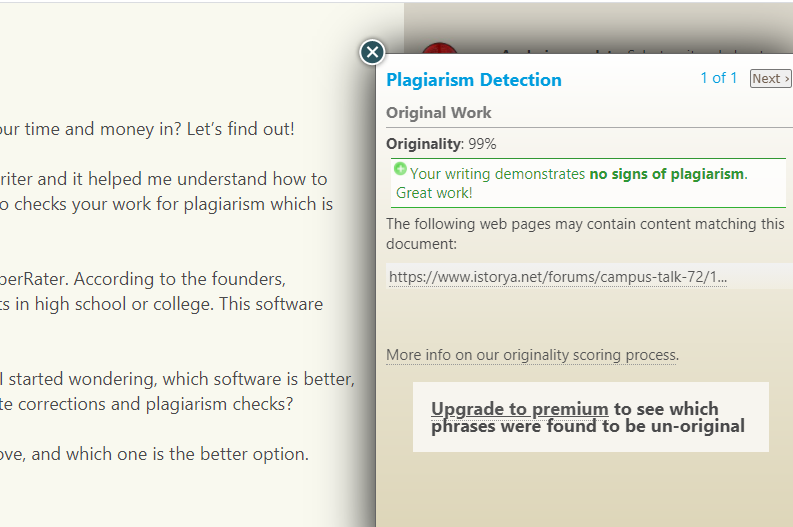The image size is (793, 527).
Task: Click the Great work! message text
Action: [434, 193]
